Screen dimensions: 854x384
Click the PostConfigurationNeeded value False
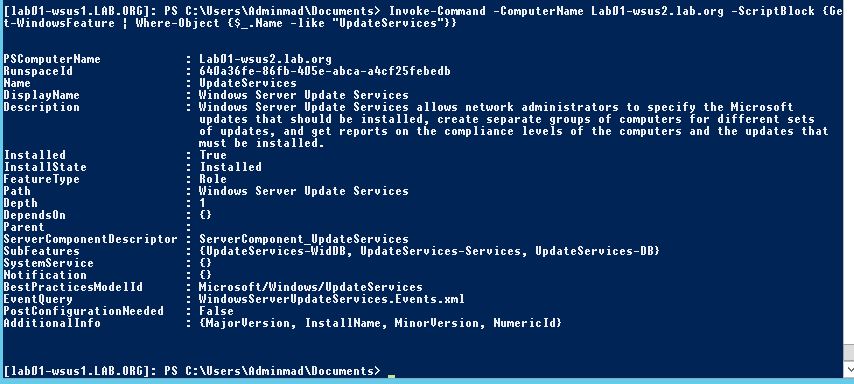[x=216, y=310]
